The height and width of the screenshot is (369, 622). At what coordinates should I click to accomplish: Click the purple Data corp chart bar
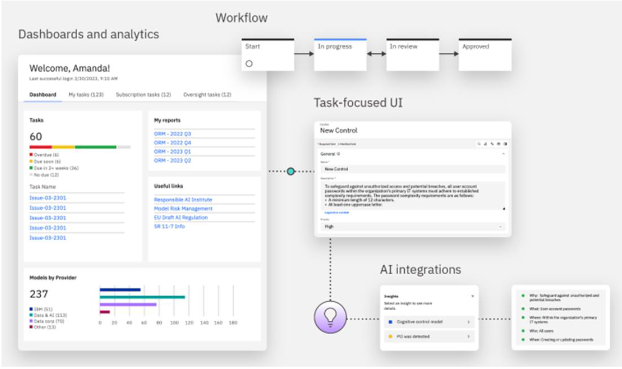click(x=128, y=304)
